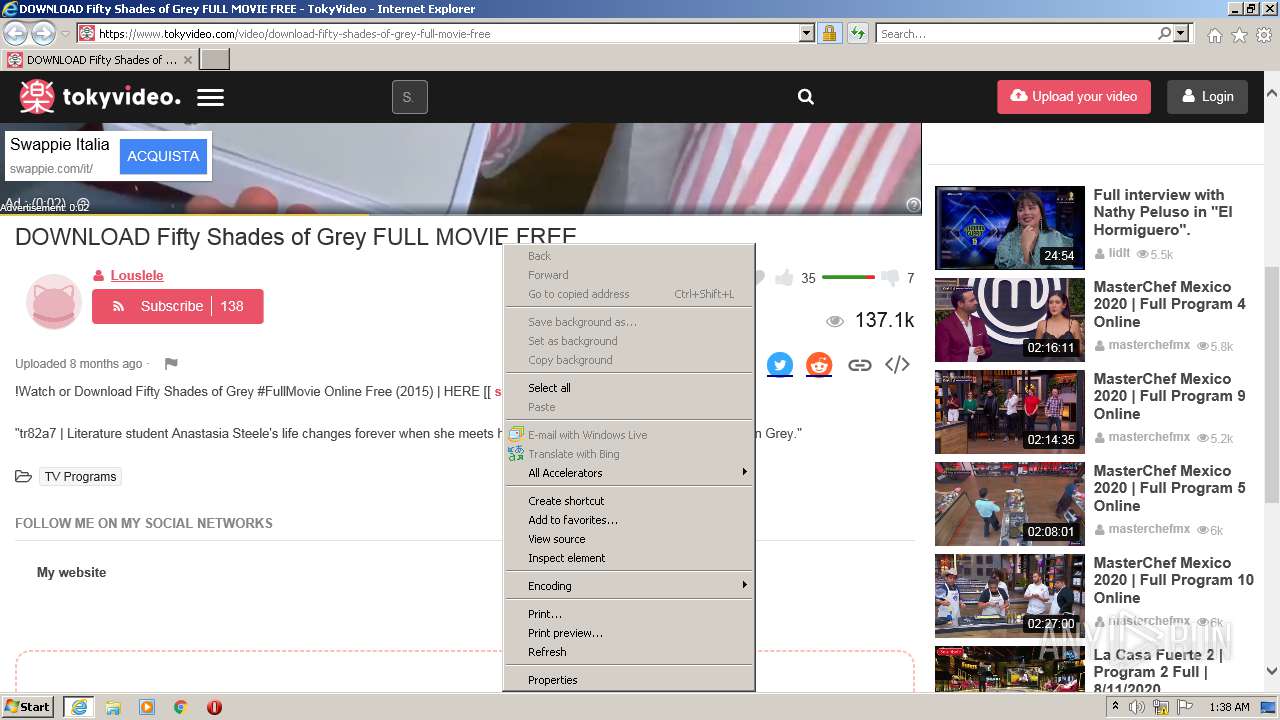Click Internet Explorer taskbar icon
Screen dimensions: 1280x720
[x=79, y=707]
